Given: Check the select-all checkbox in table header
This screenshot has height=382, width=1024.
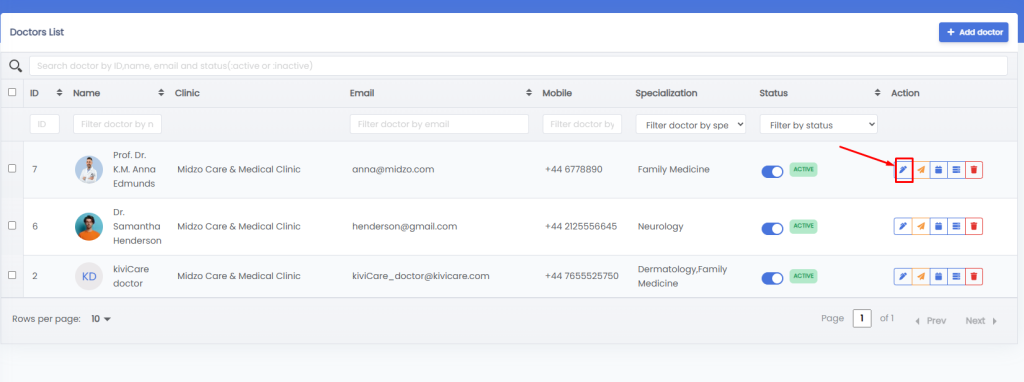Looking at the screenshot, I should pos(12,92).
